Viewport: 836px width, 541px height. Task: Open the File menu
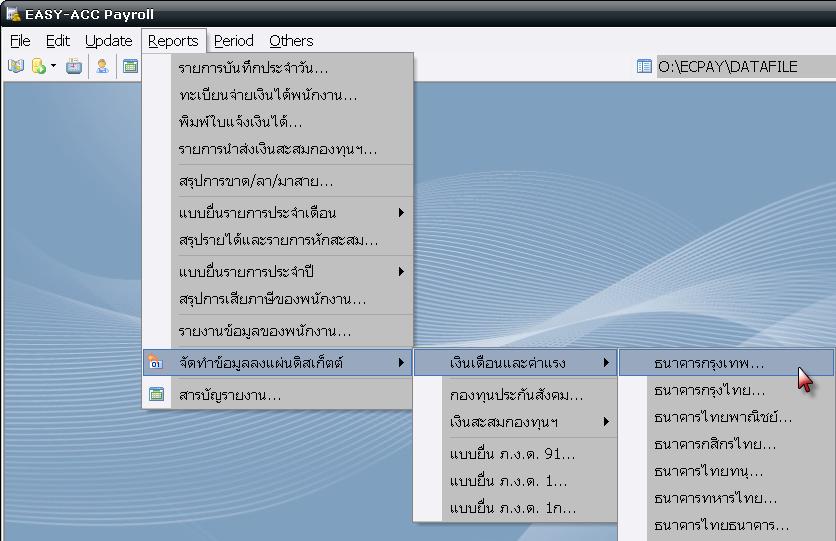[x=20, y=41]
